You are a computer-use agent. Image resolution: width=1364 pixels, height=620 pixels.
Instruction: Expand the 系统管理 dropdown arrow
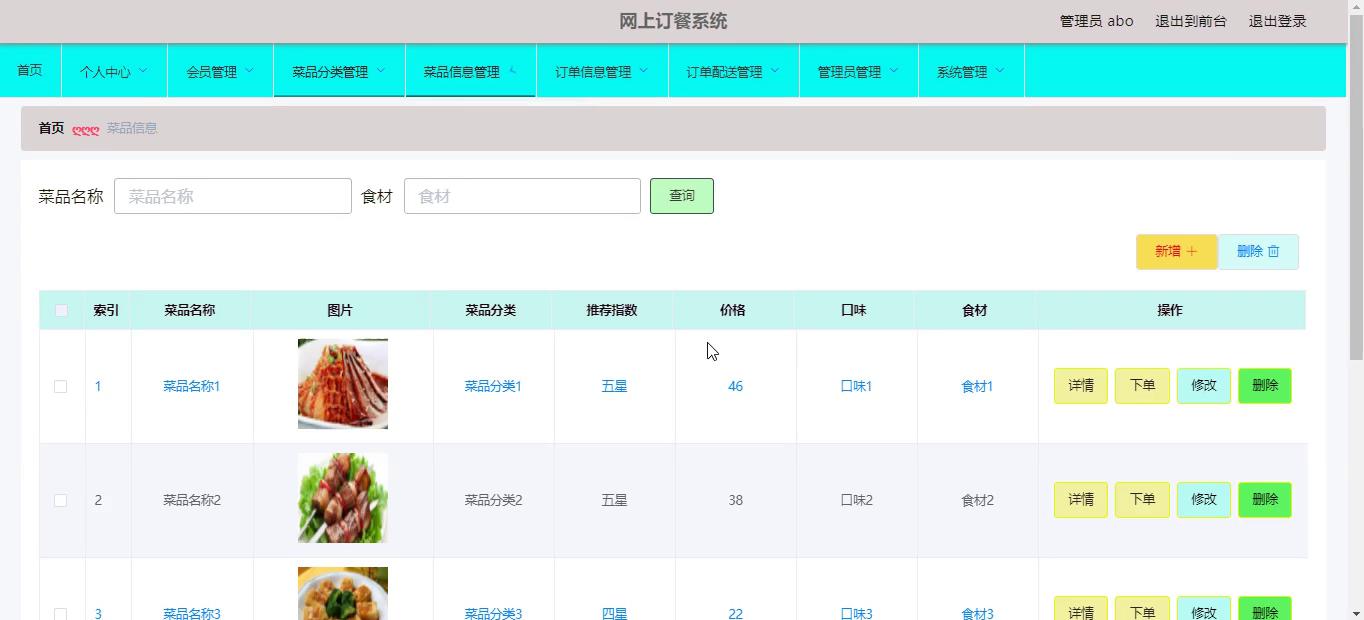(x=999, y=70)
